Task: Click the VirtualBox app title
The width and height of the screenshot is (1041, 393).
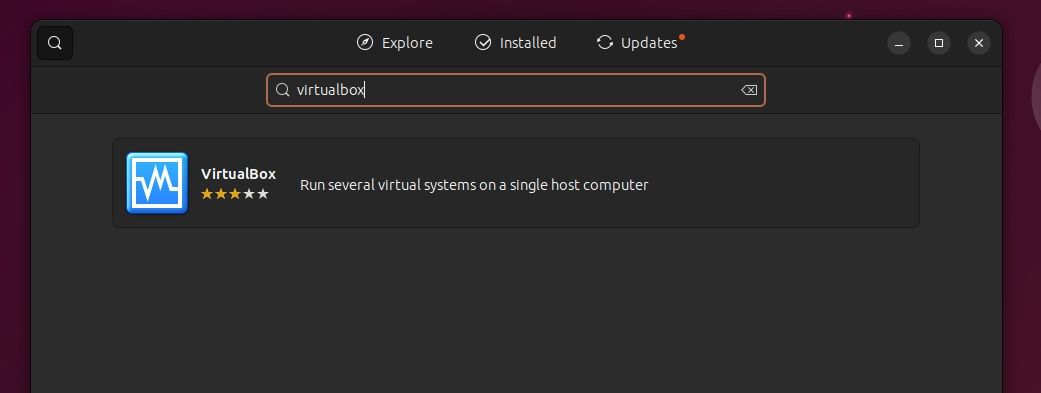Action: [238, 174]
